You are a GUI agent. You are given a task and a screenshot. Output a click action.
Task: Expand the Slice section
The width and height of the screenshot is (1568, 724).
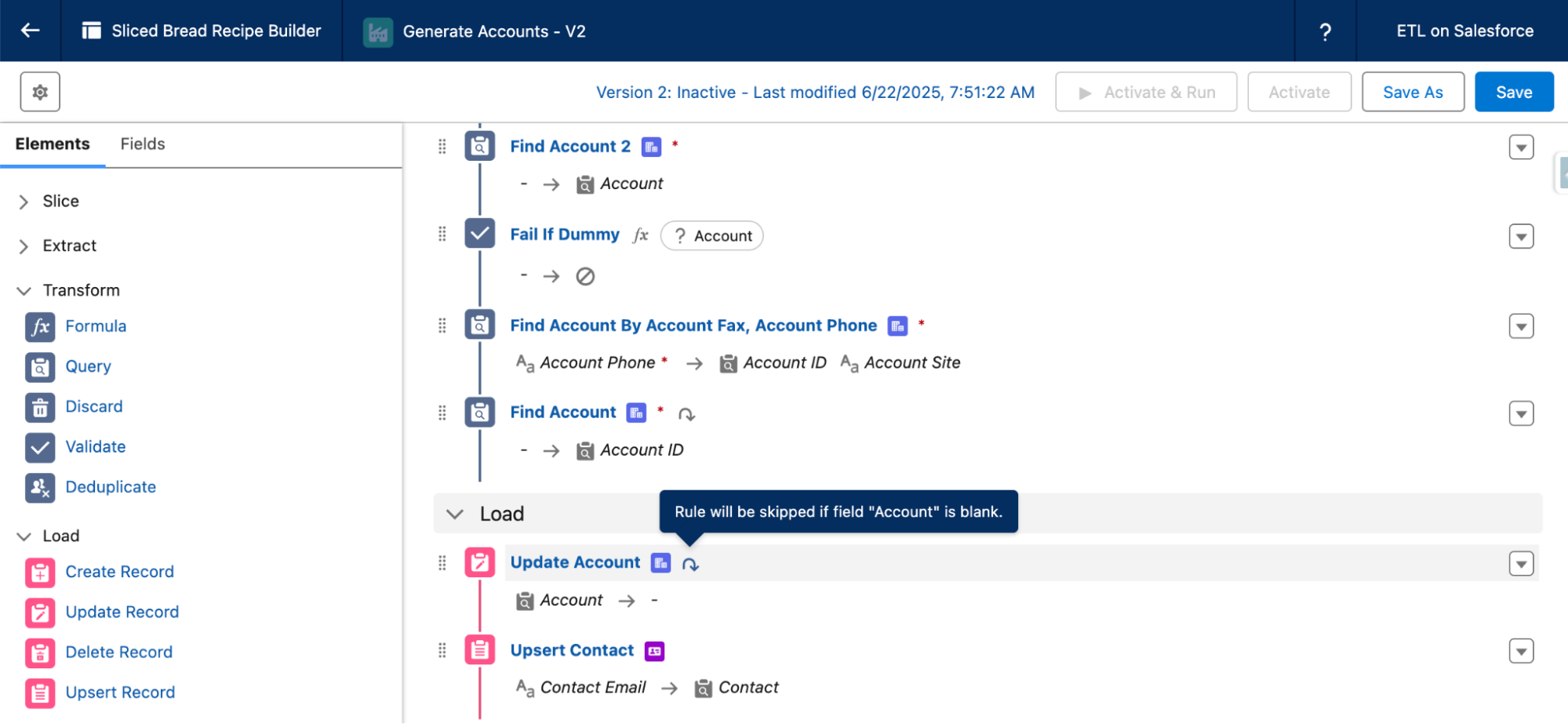(24, 202)
